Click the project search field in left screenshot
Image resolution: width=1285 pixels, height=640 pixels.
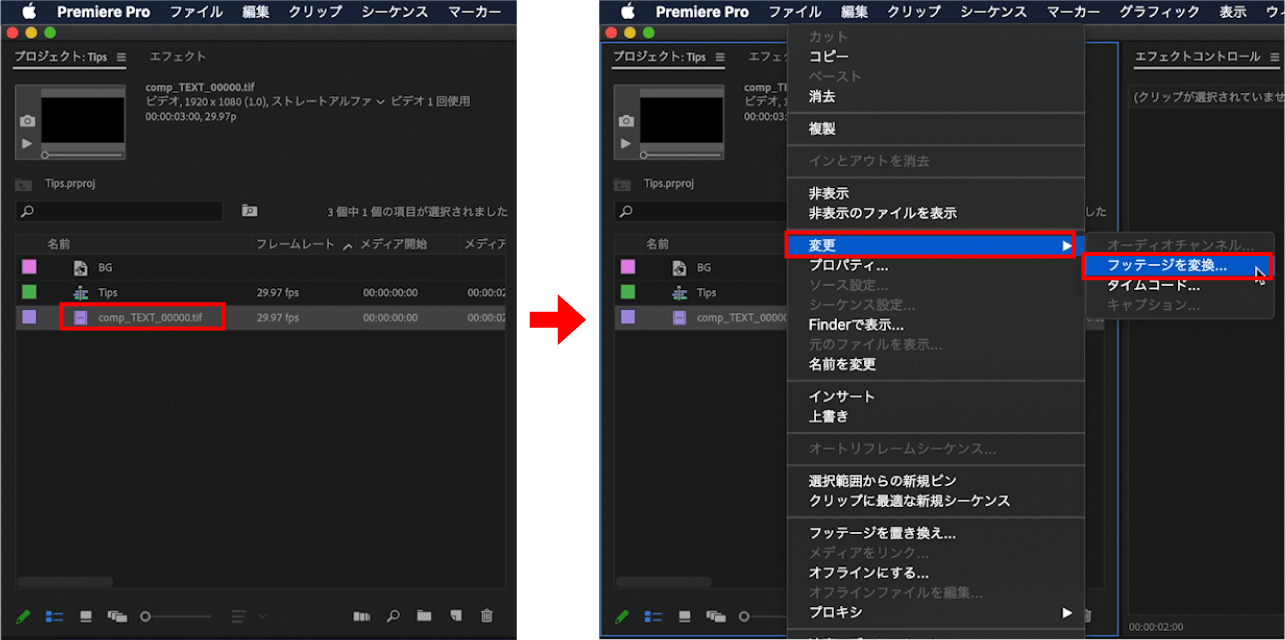point(119,211)
